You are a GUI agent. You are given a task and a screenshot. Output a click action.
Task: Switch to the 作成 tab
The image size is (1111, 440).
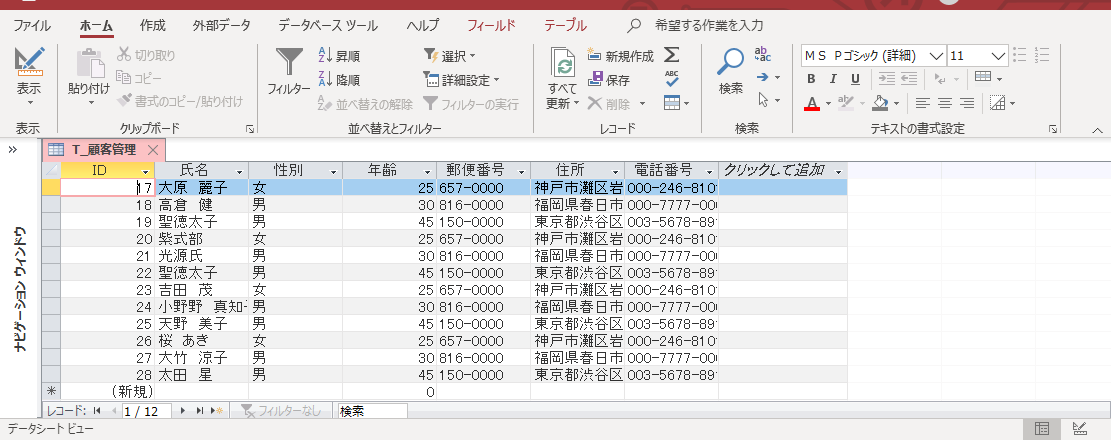coord(153,26)
